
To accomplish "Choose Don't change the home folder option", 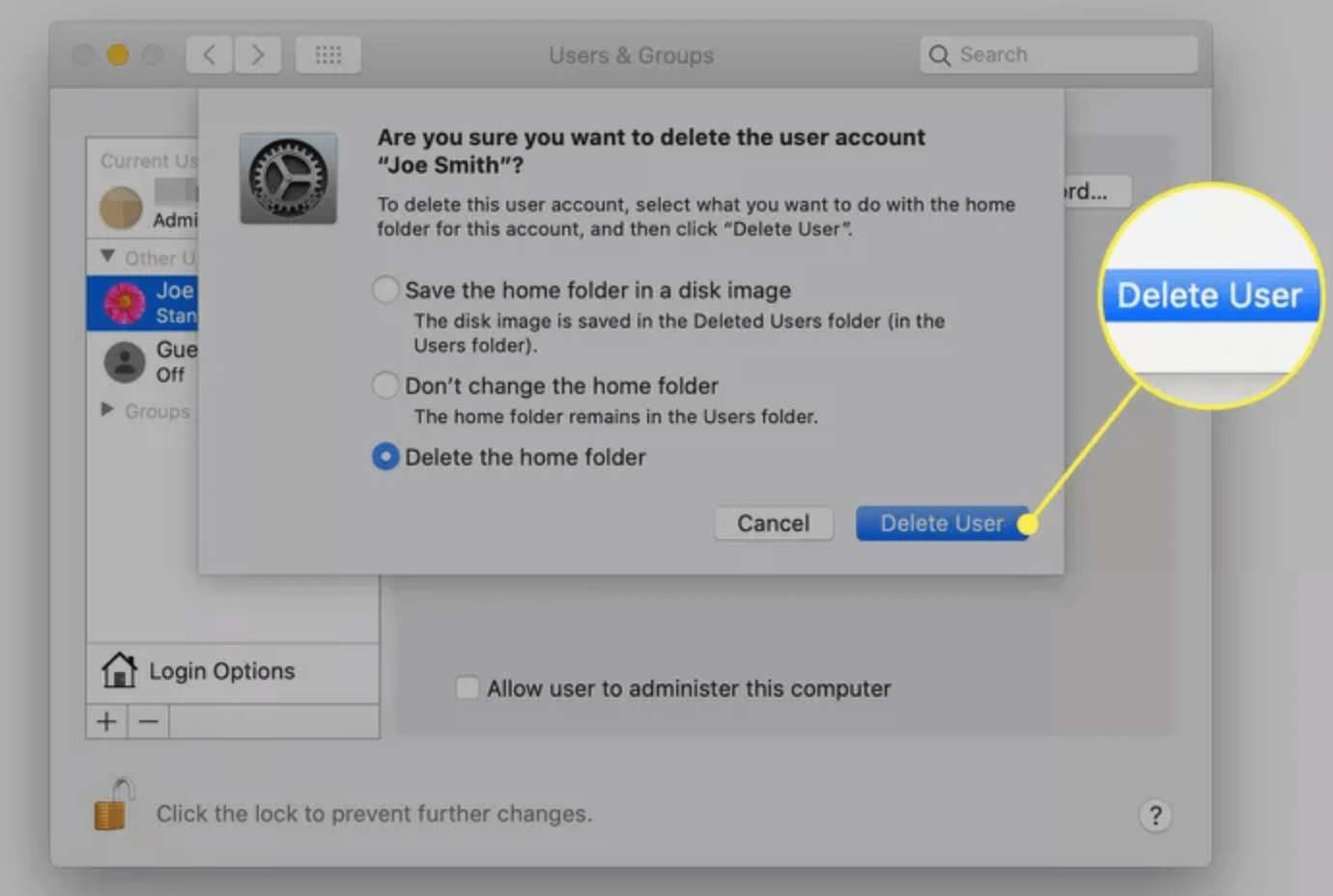I will pos(384,384).
